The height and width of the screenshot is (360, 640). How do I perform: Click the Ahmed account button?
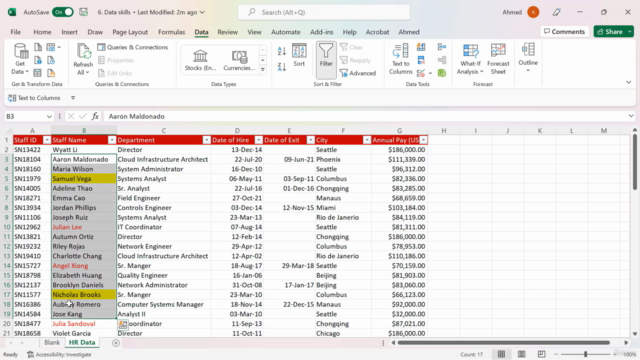pyautogui.click(x=521, y=12)
